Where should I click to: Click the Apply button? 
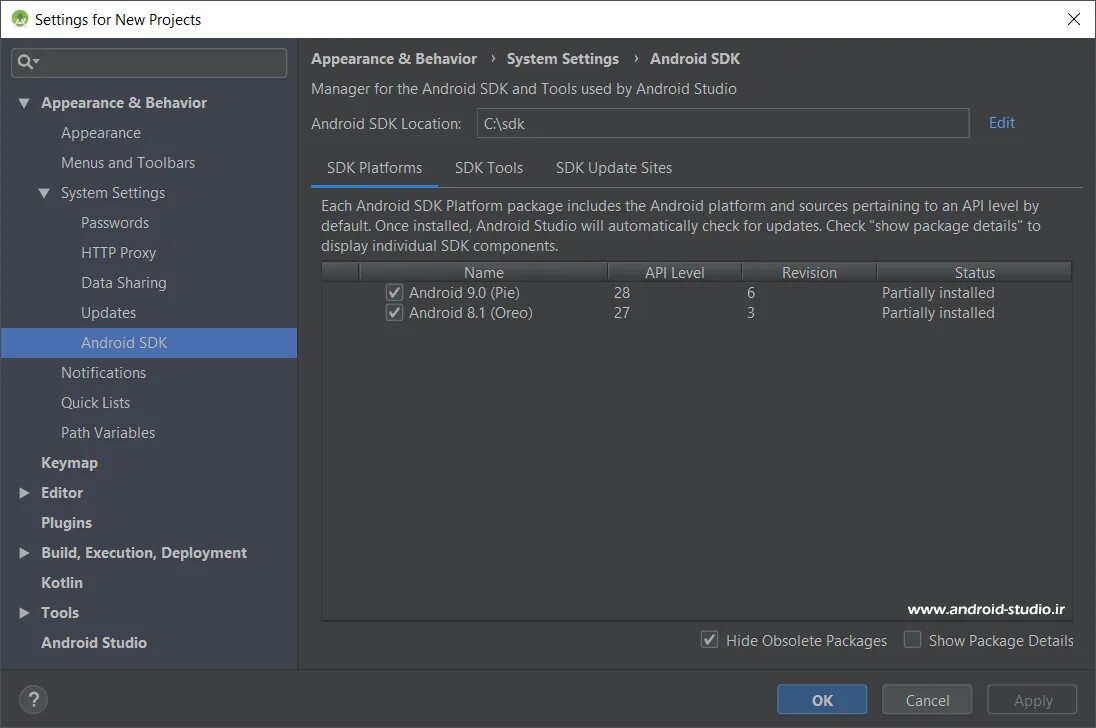[x=1032, y=699]
